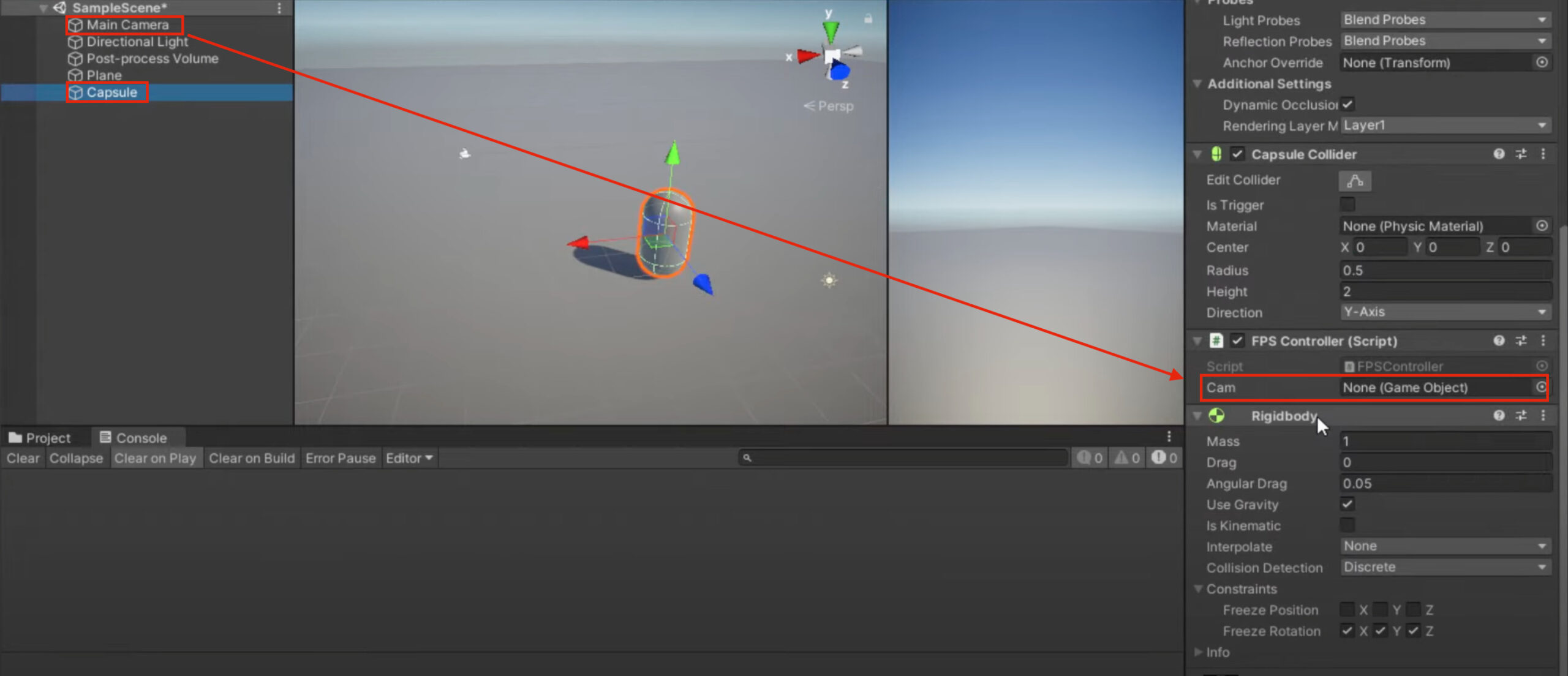Click the console Clear button

click(x=23, y=458)
